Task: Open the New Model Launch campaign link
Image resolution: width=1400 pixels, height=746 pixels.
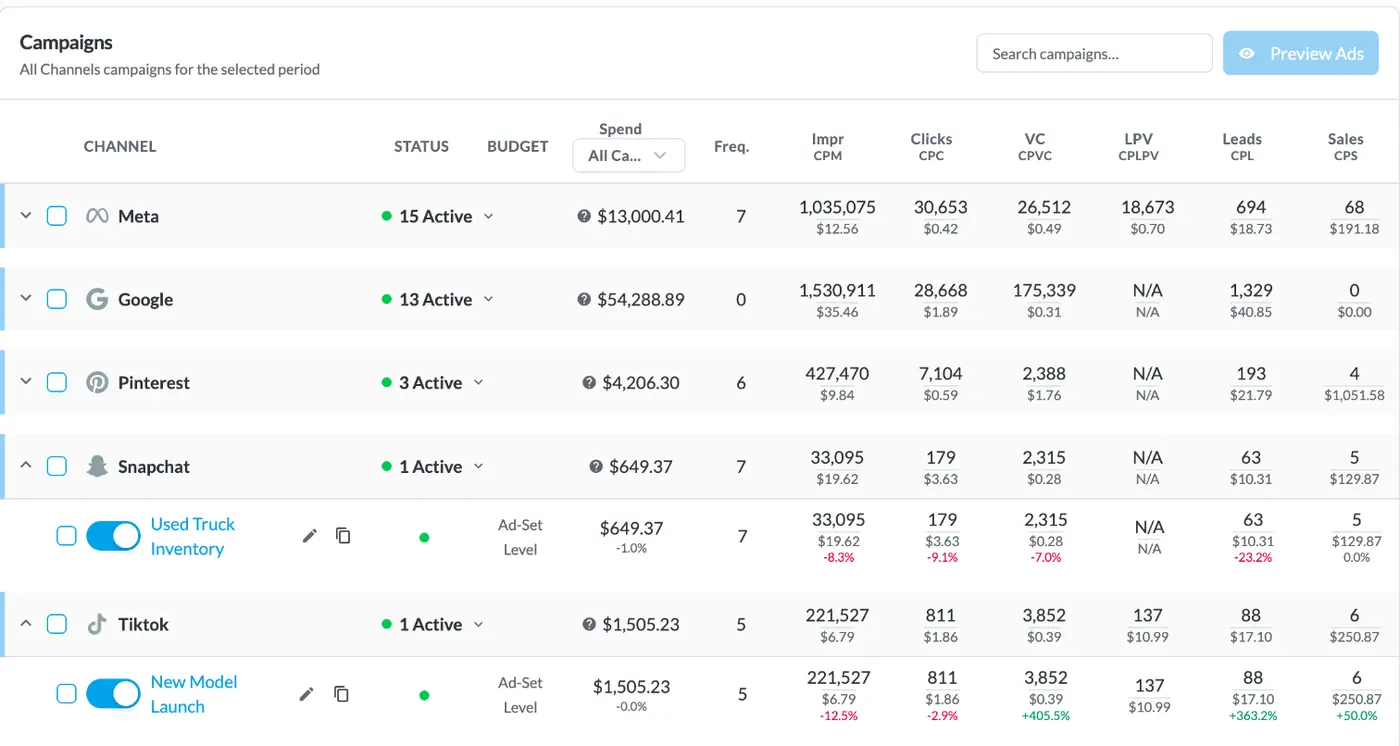Action: [193, 694]
